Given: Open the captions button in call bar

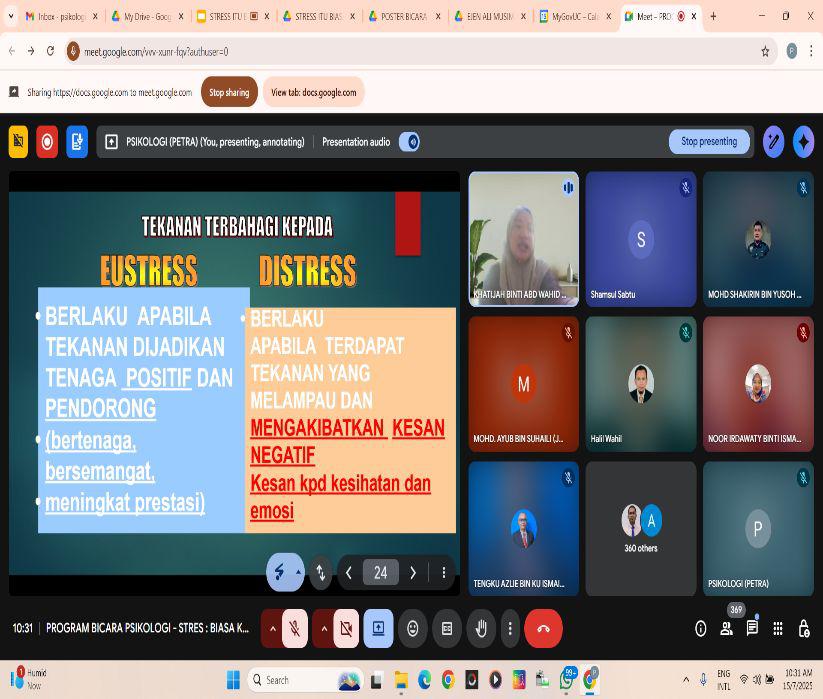Looking at the screenshot, I should tap(447, 629).
